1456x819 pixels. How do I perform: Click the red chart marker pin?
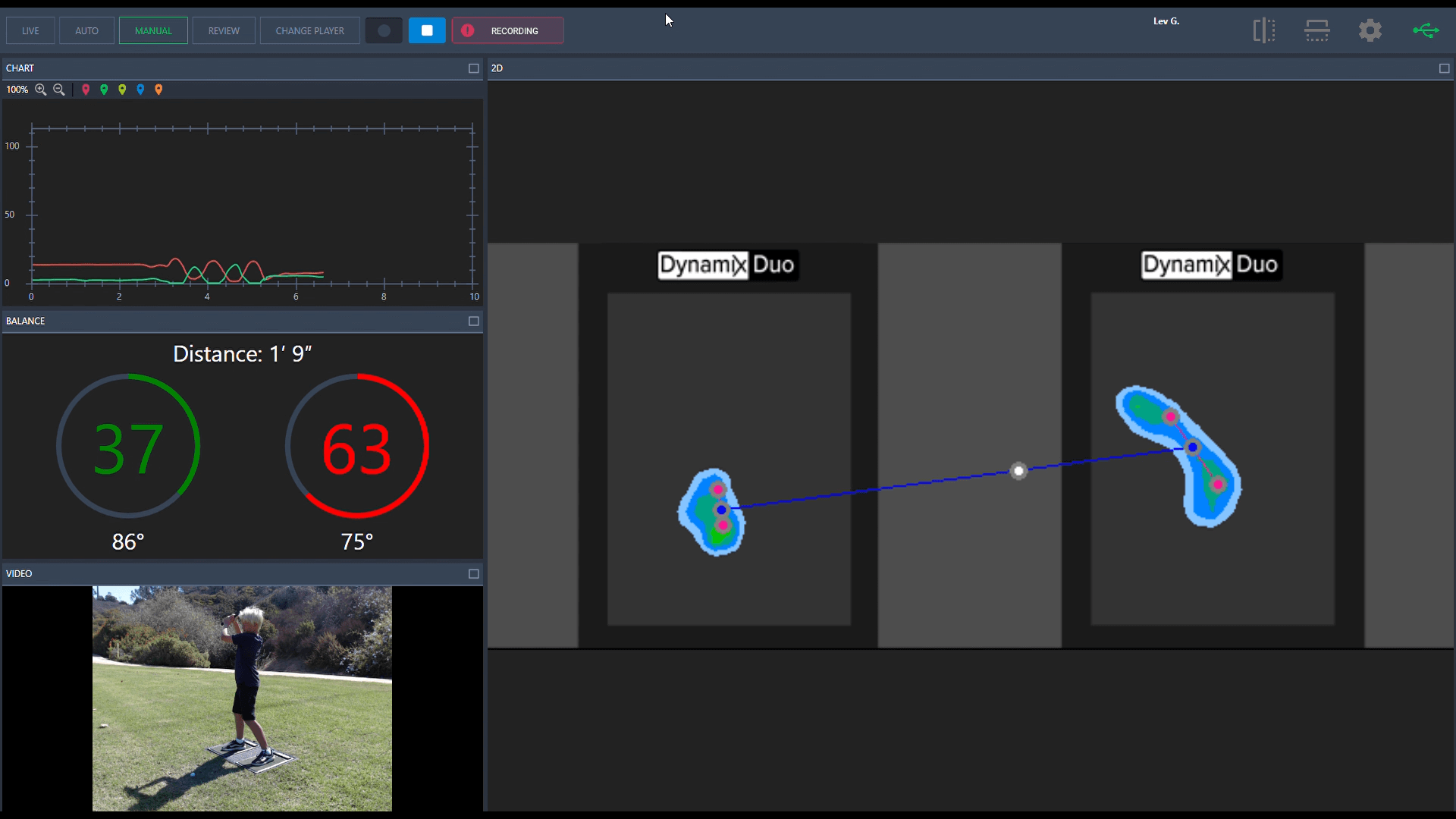tap(86, 89)
